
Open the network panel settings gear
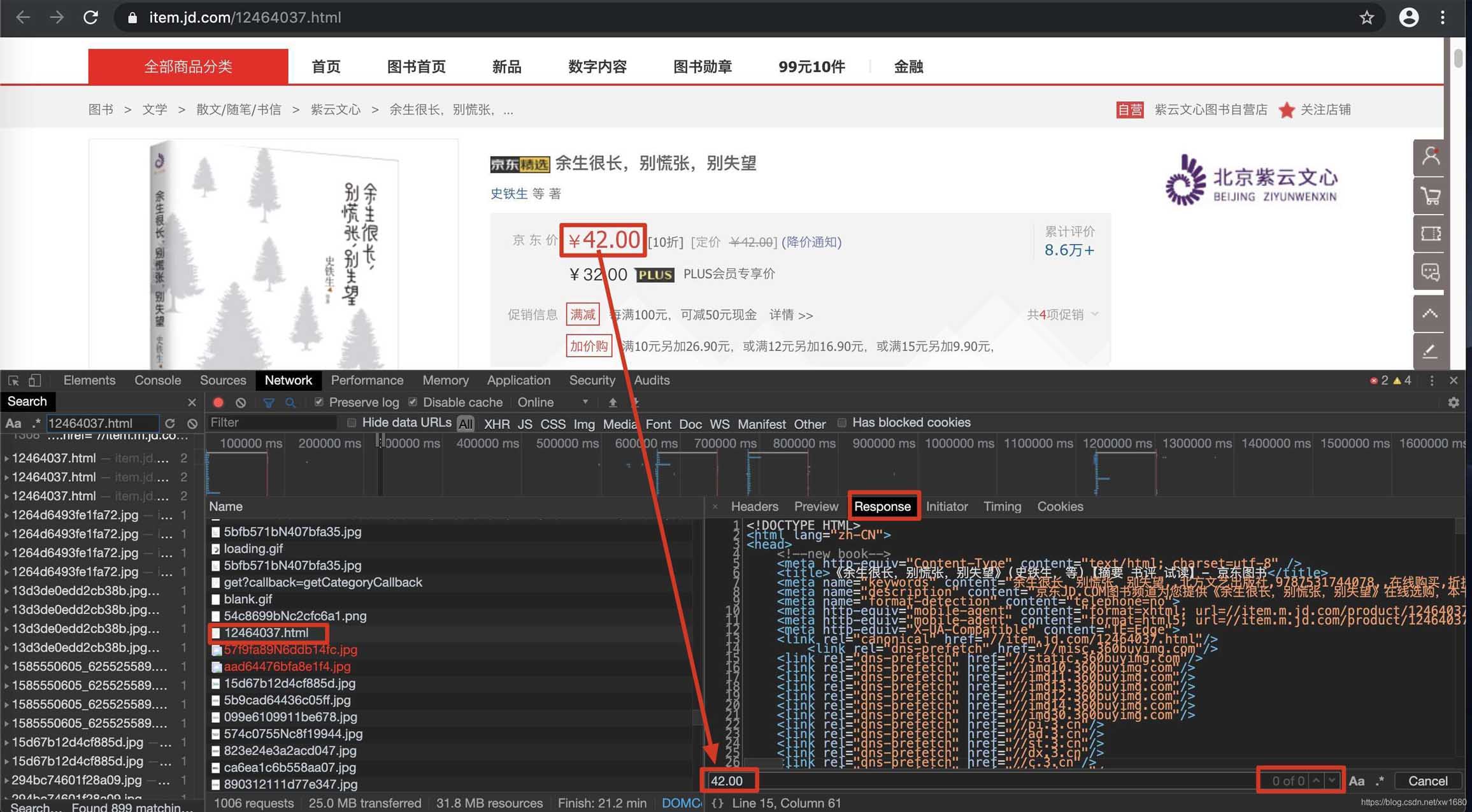click(x=1453, y=402)
